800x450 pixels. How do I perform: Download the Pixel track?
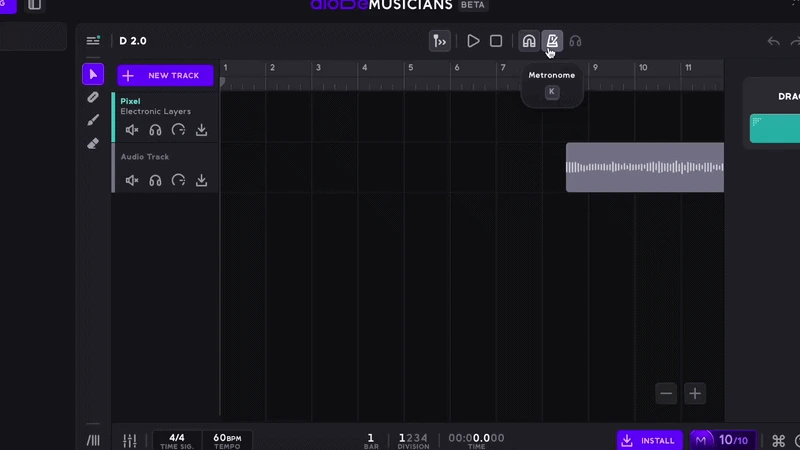coord(201,130)
